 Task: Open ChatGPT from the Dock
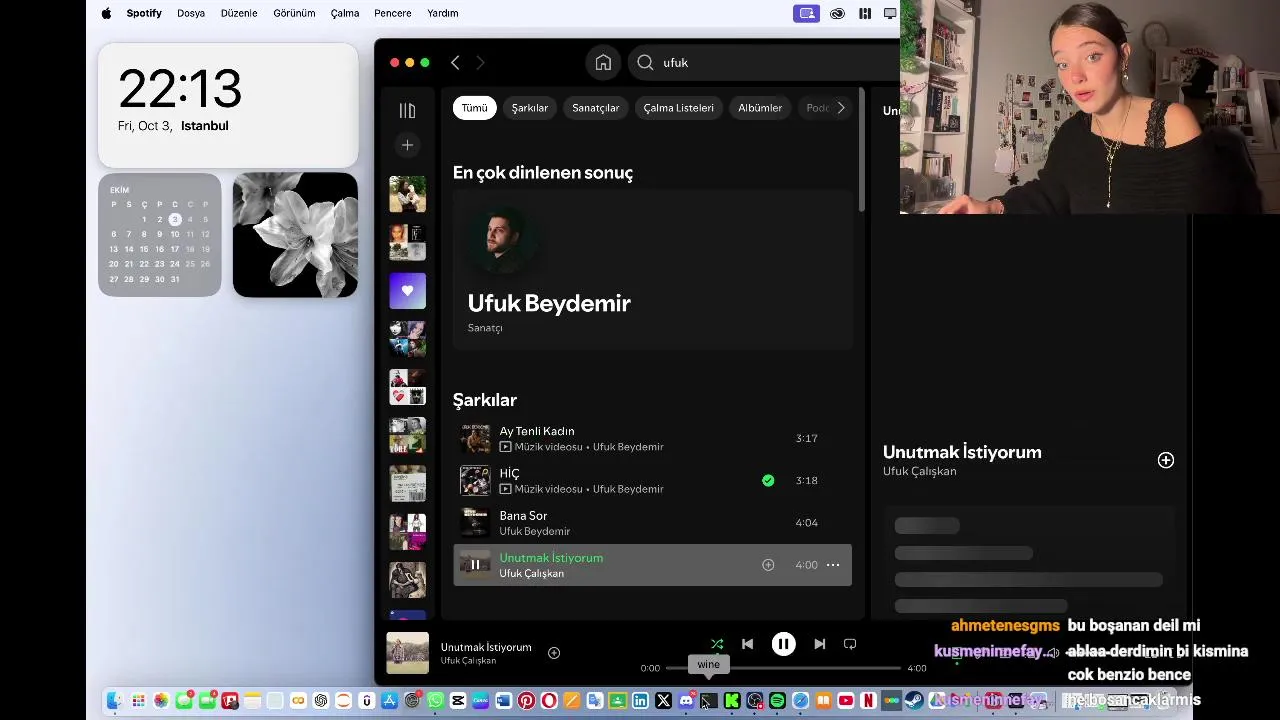click(321, 701)
